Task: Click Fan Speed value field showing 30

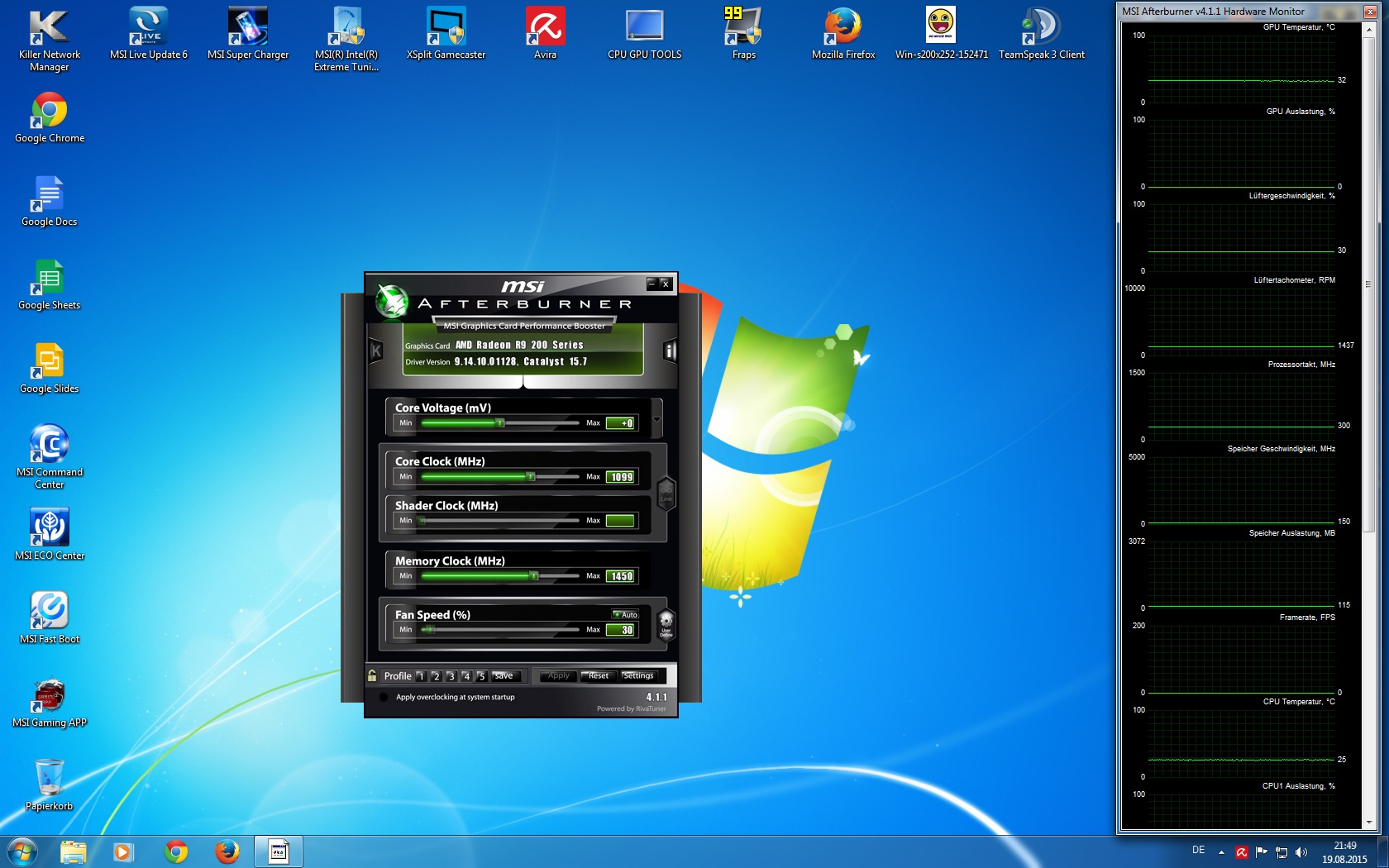Action: pyautogui.click(x=620, y=630)
